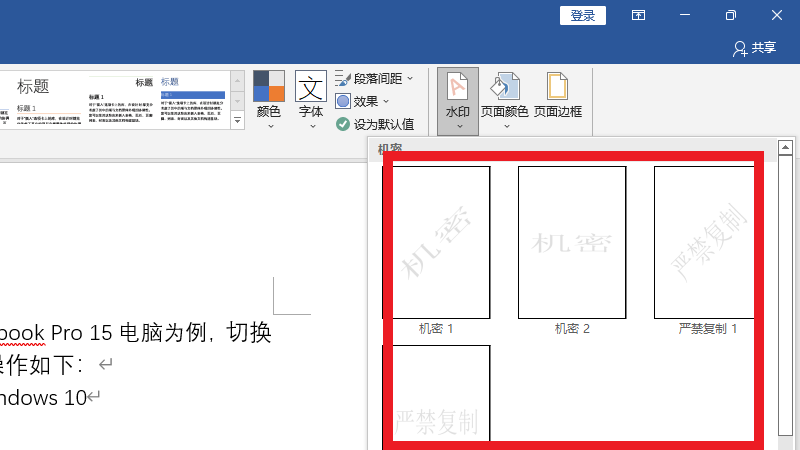The image size is (800, 450).
Task: Open 页面边框 (Page Borders) dialog
Action: [x=557, y=88]
